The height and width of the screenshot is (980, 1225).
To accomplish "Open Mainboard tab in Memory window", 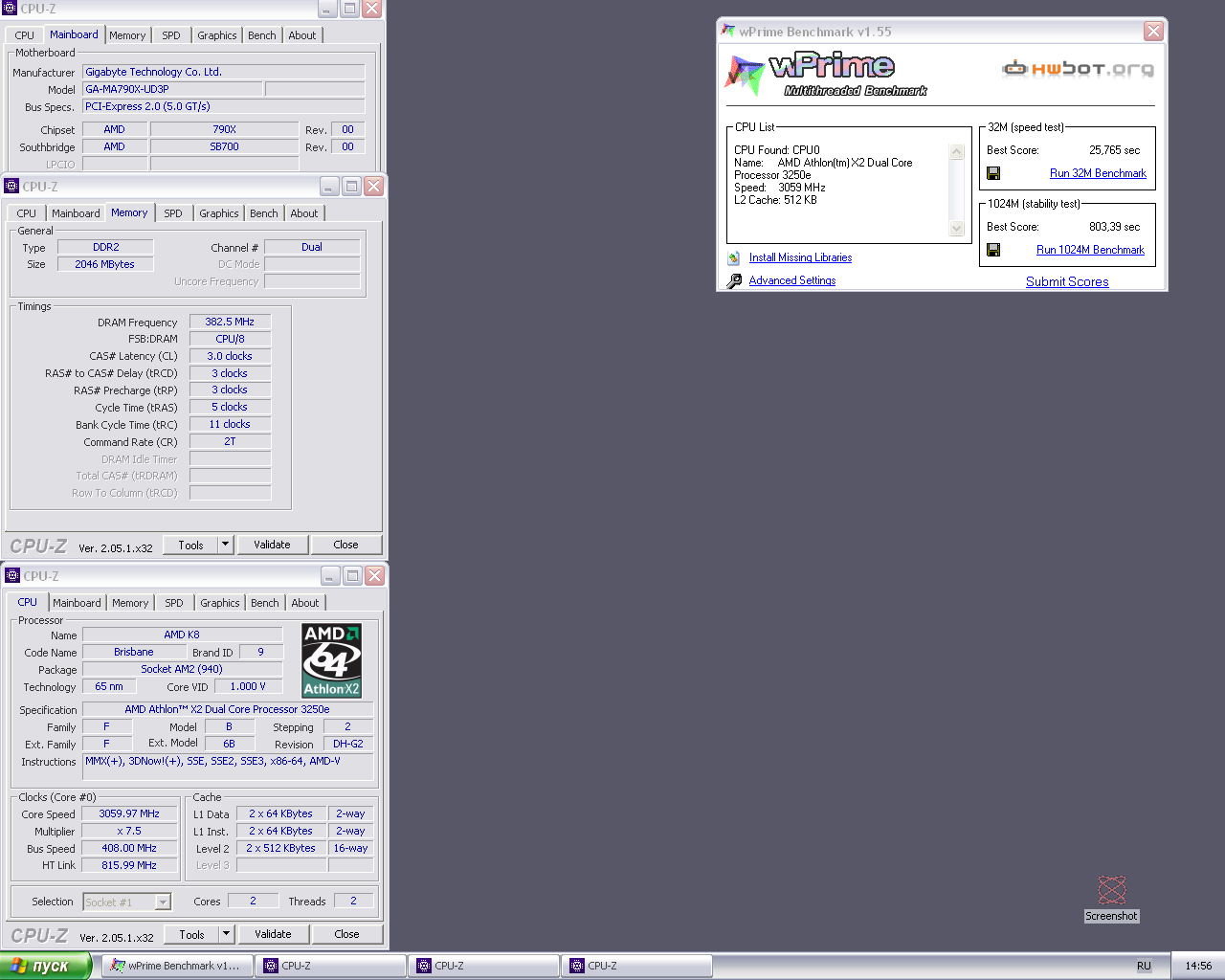I will click(x=76, y=213).
